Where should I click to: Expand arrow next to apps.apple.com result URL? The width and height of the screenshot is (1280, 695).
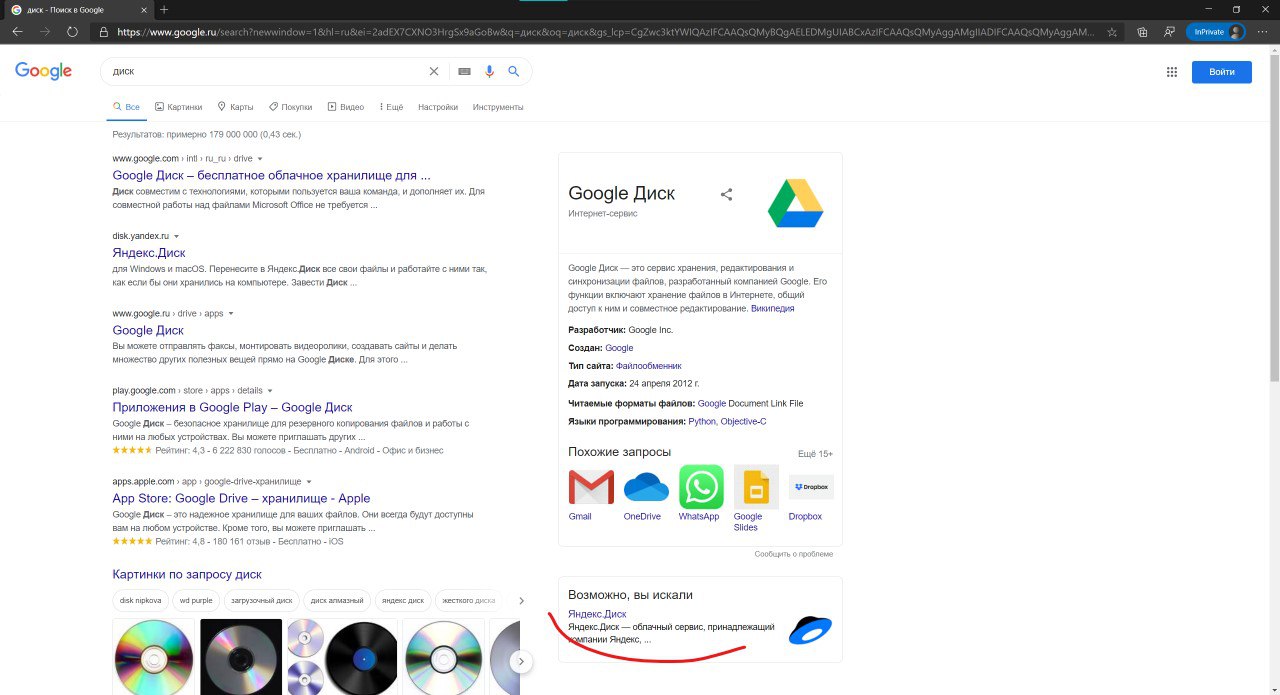[309, 482]
